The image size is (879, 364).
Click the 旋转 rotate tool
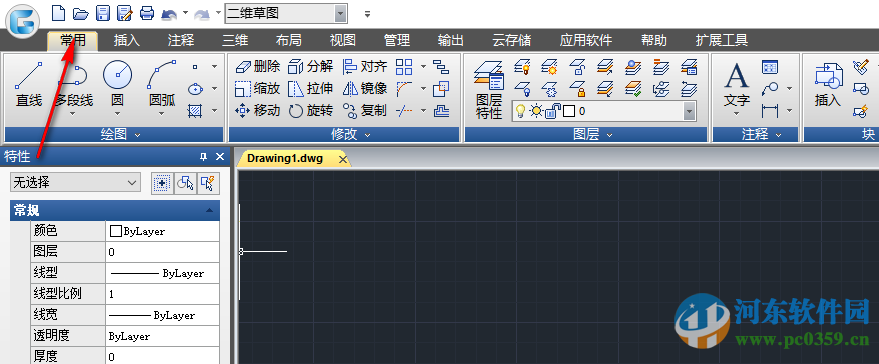pos(311,110)
